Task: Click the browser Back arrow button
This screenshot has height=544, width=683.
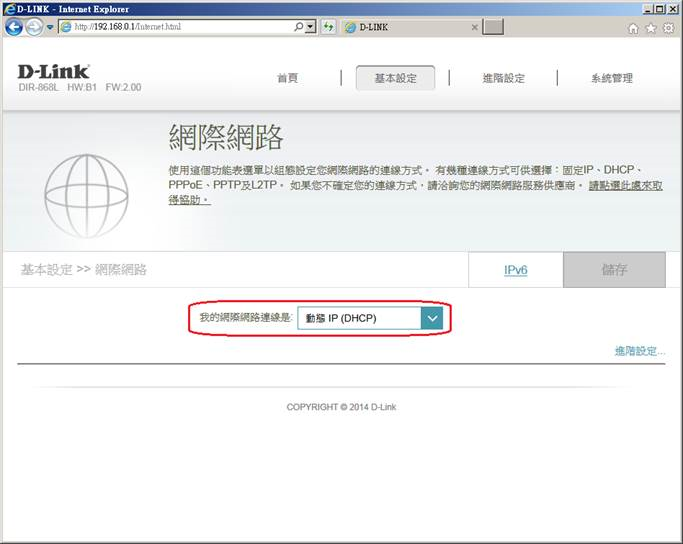Action: tap(14, 27)
